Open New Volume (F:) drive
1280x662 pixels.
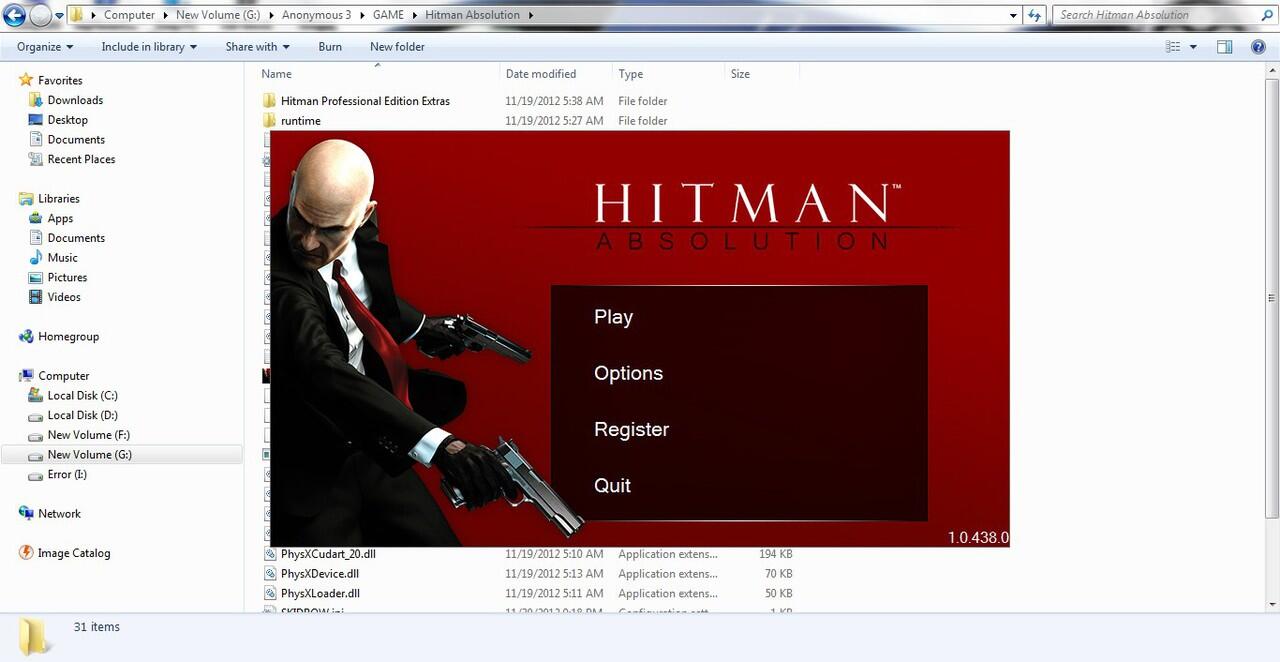click(88, 435)
